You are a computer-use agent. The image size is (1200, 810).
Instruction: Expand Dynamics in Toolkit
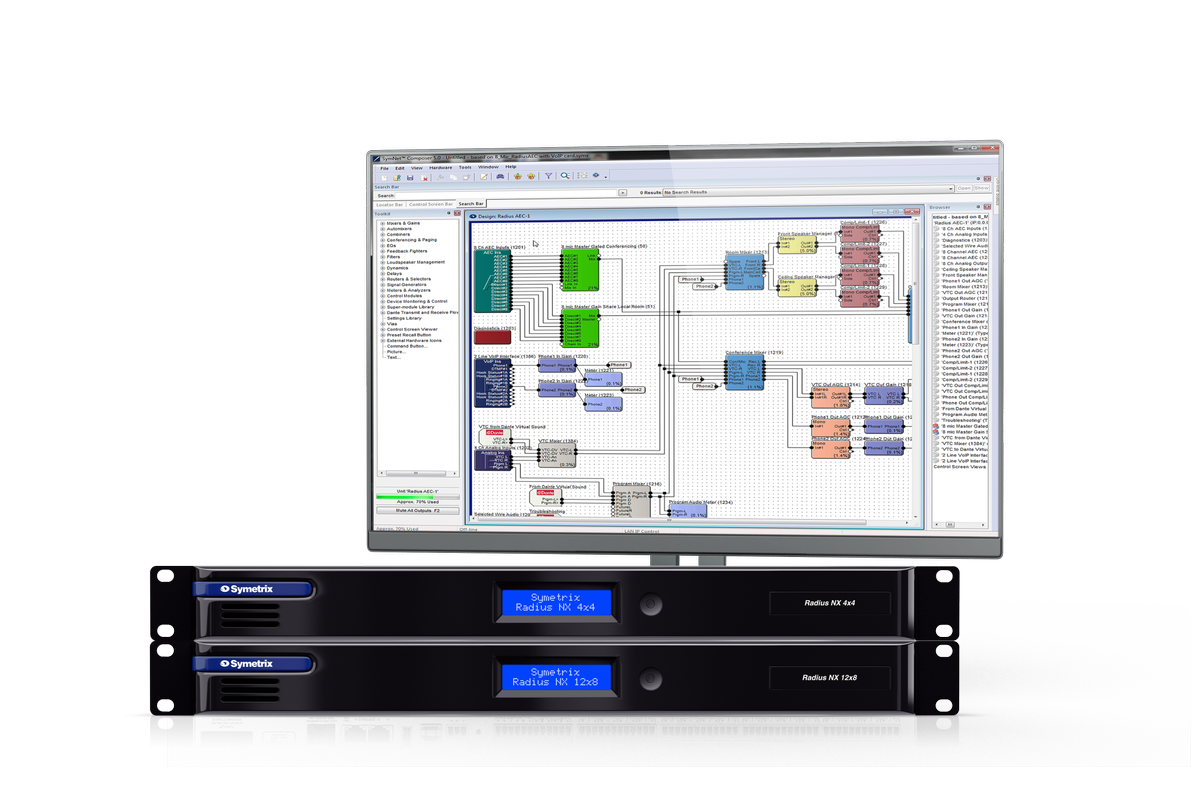(x=383, y=268)
